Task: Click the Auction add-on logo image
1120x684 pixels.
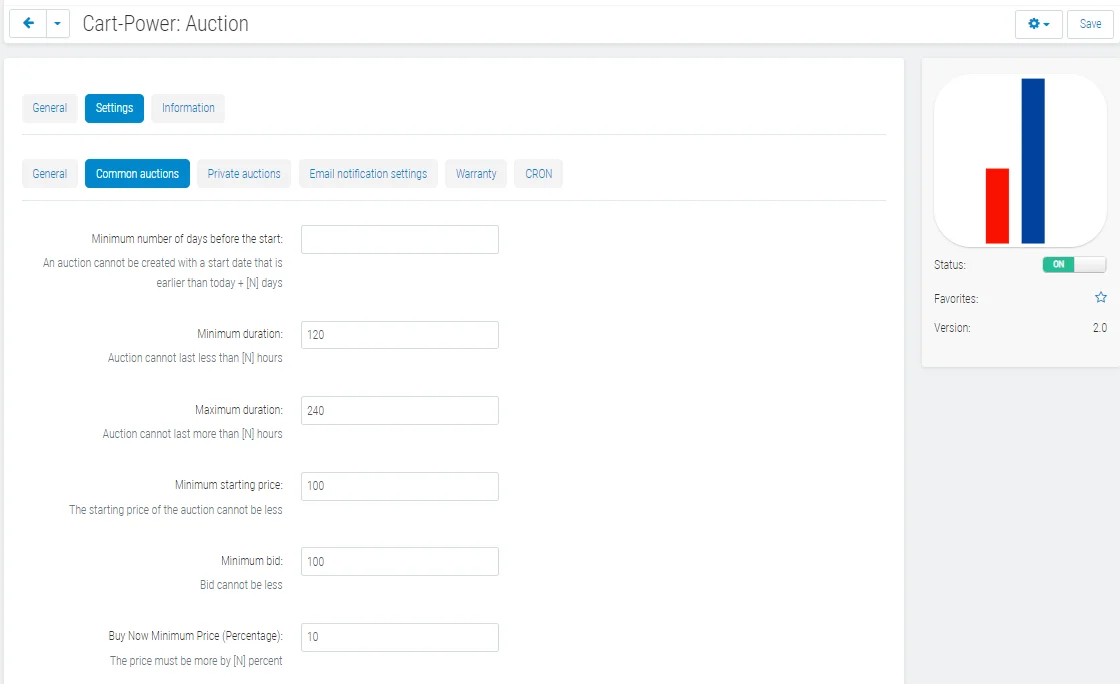Action: point(1020,161)
